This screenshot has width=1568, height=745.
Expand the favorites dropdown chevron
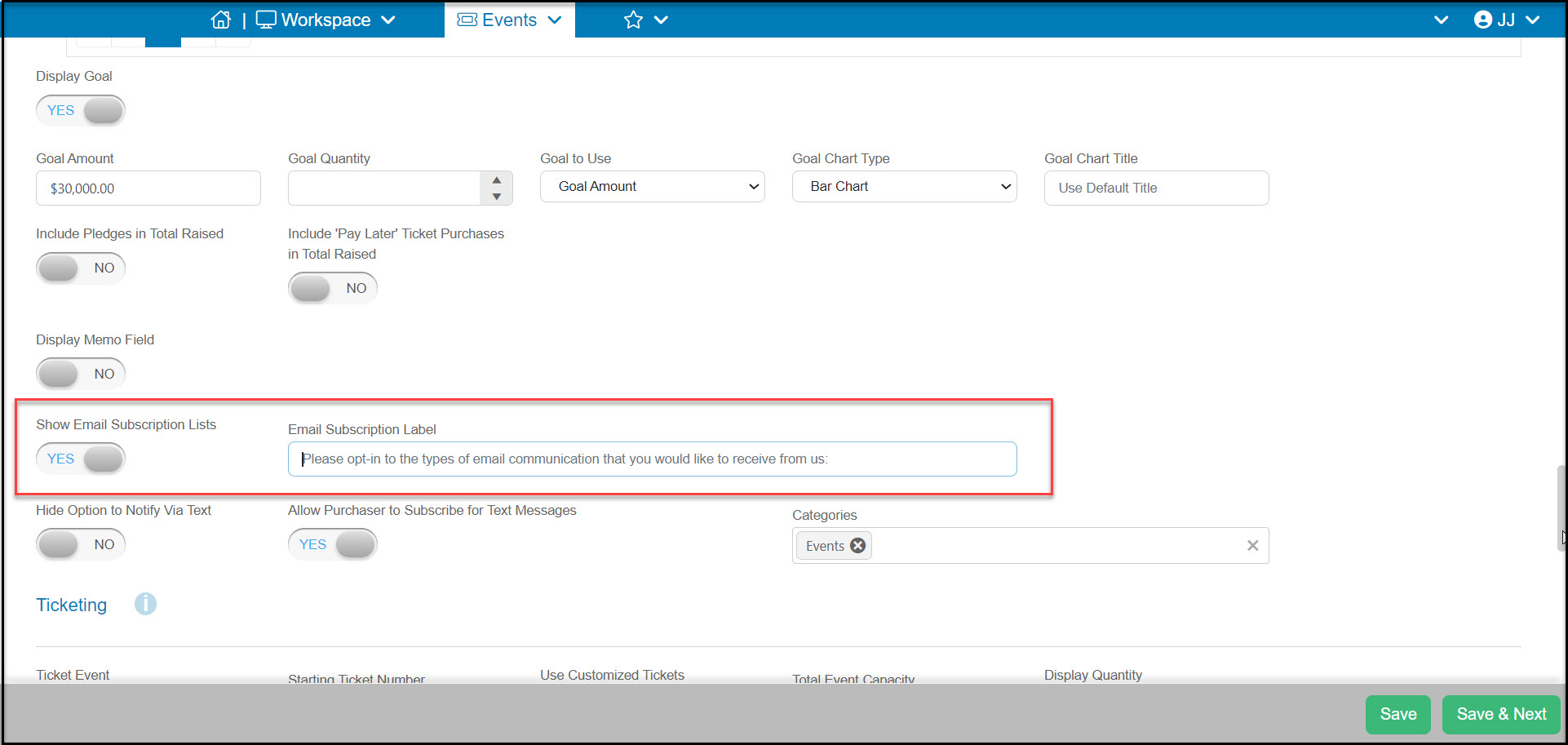point(661,20)
